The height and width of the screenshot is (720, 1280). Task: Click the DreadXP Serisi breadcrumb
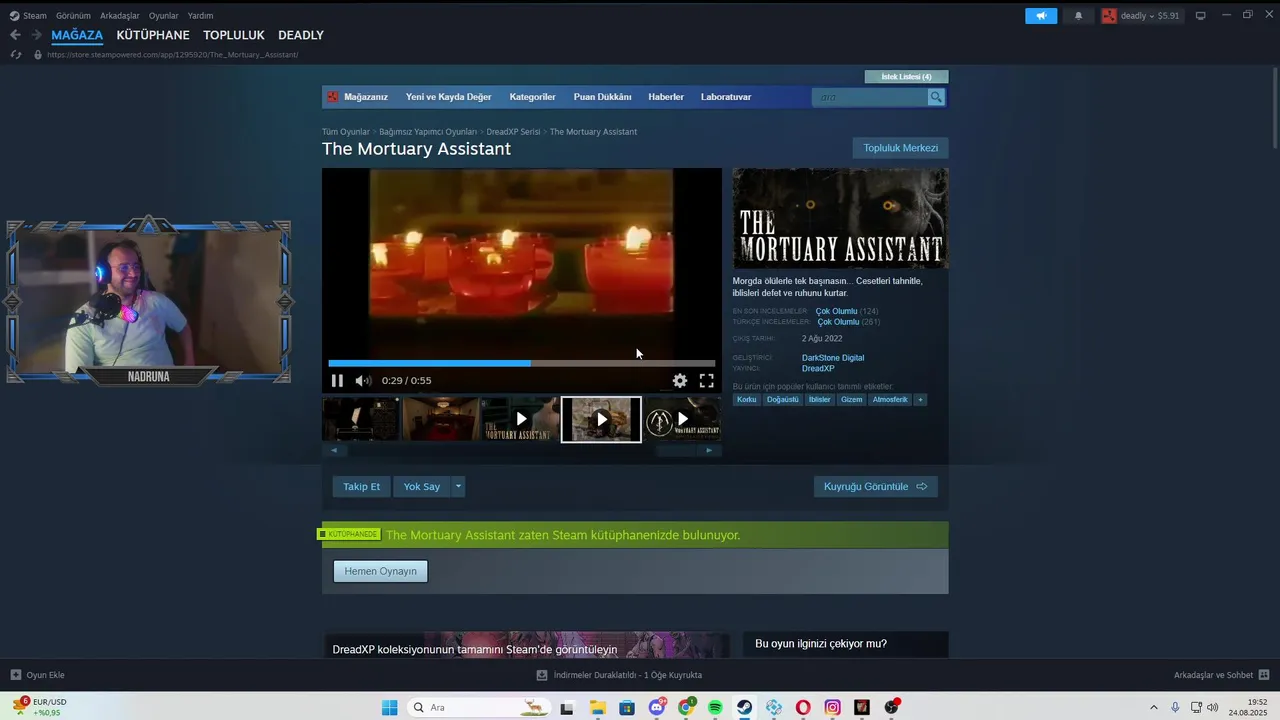(x=513, y=132)
